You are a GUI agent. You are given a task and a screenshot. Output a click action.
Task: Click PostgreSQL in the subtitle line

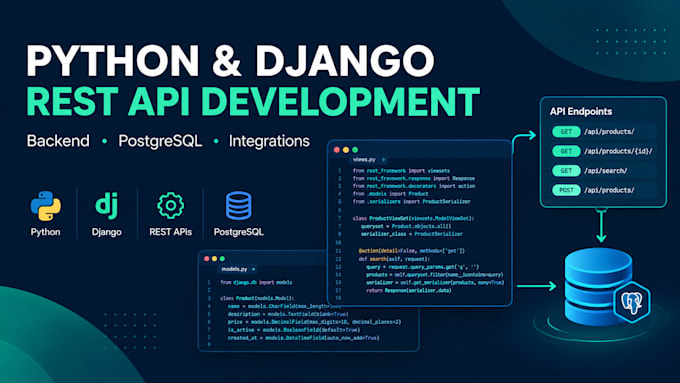point(160,141)
